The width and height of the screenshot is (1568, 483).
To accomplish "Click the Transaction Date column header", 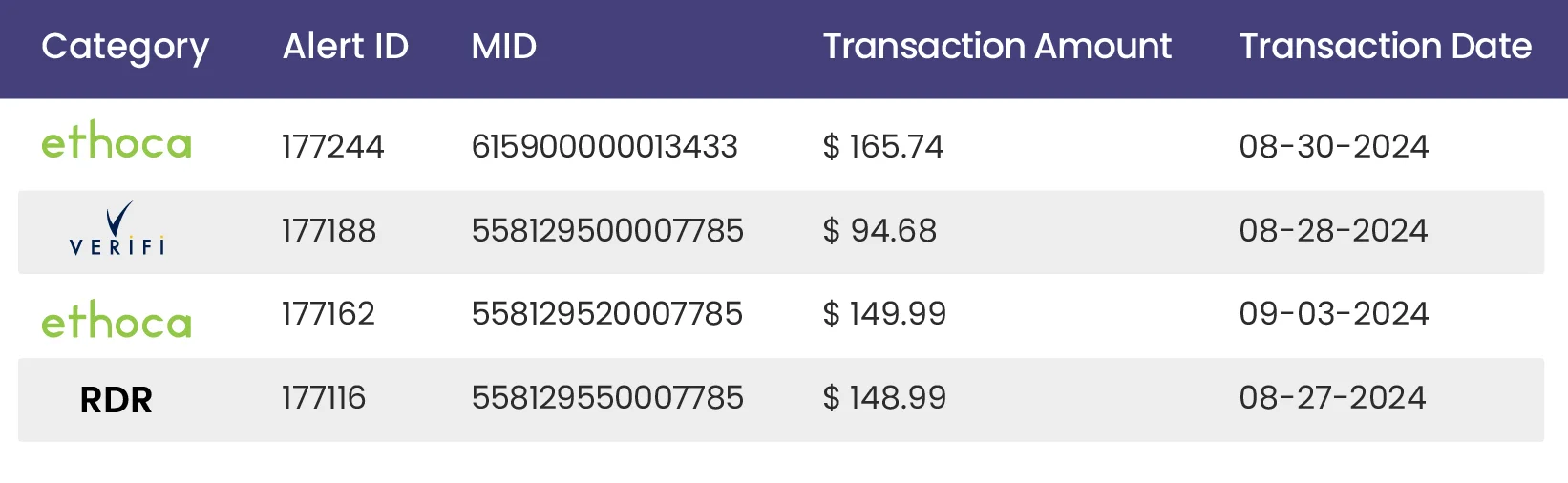I will pyautogui.click(x=1385, y=46).
